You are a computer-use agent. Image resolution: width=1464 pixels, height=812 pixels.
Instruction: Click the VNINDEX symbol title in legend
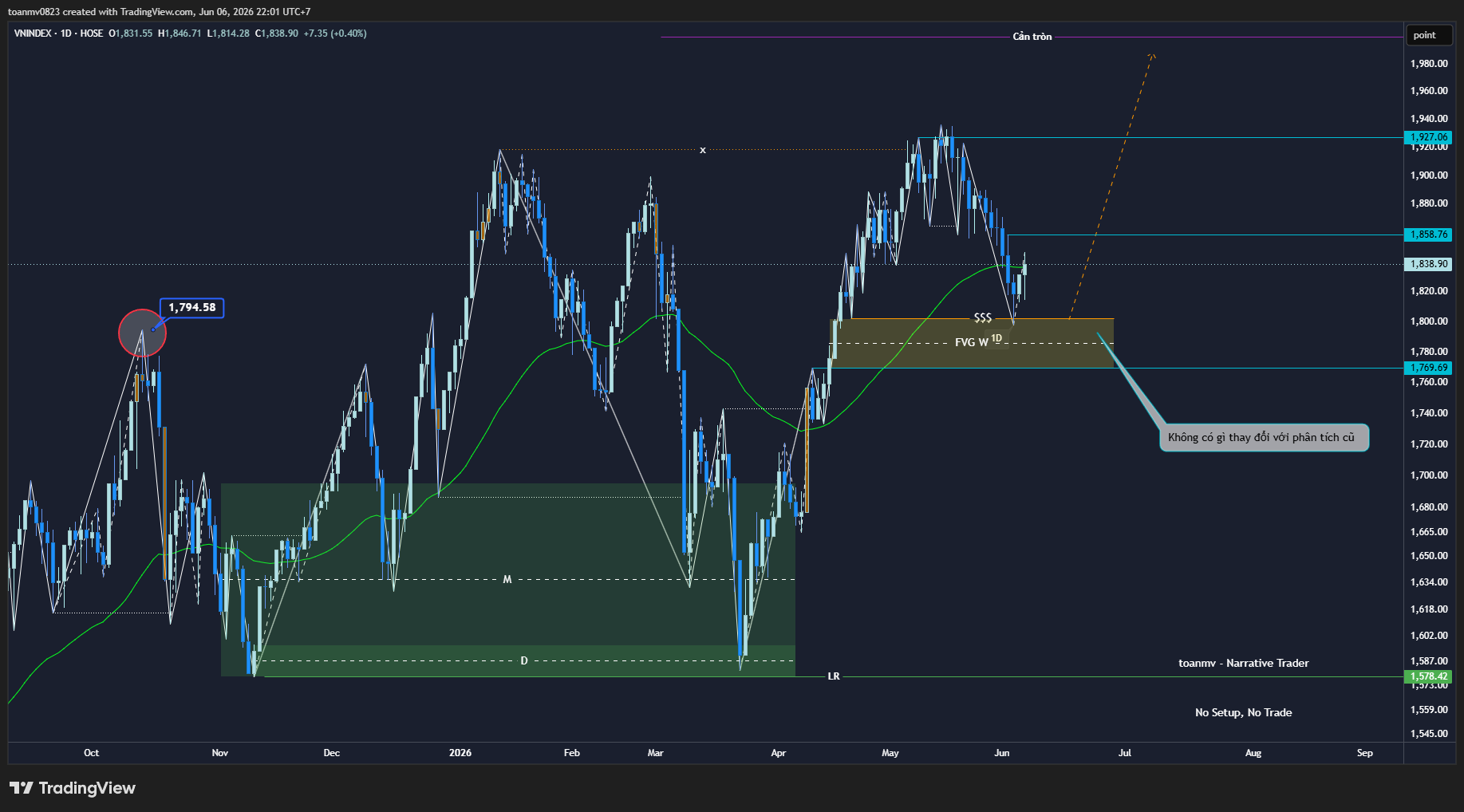click(x=33, y=34)
